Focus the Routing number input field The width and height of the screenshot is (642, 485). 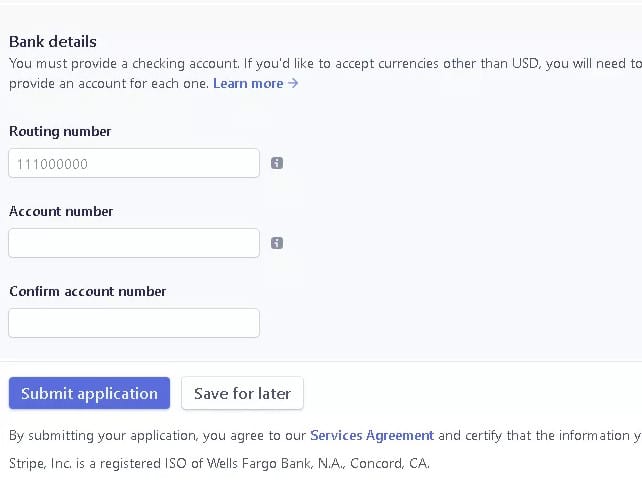(134, 163)
